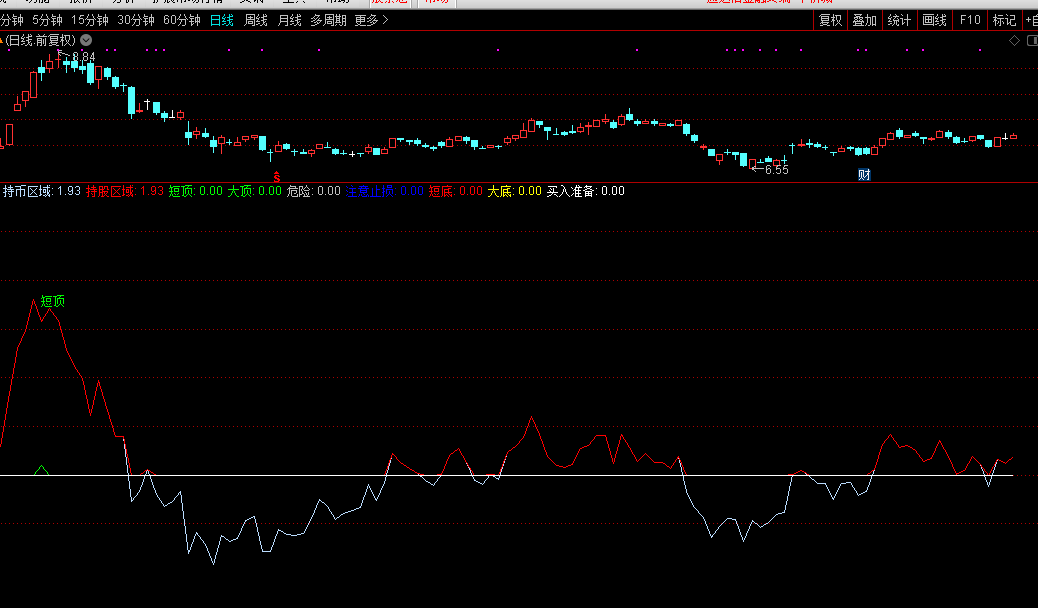Click the 标记 mark button

click(x=1003, y=20)
